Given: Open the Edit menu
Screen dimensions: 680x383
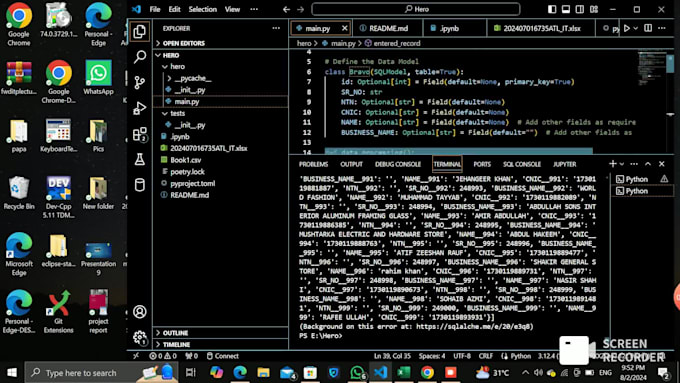Looking at the screenshot, I should click(174, 9).
